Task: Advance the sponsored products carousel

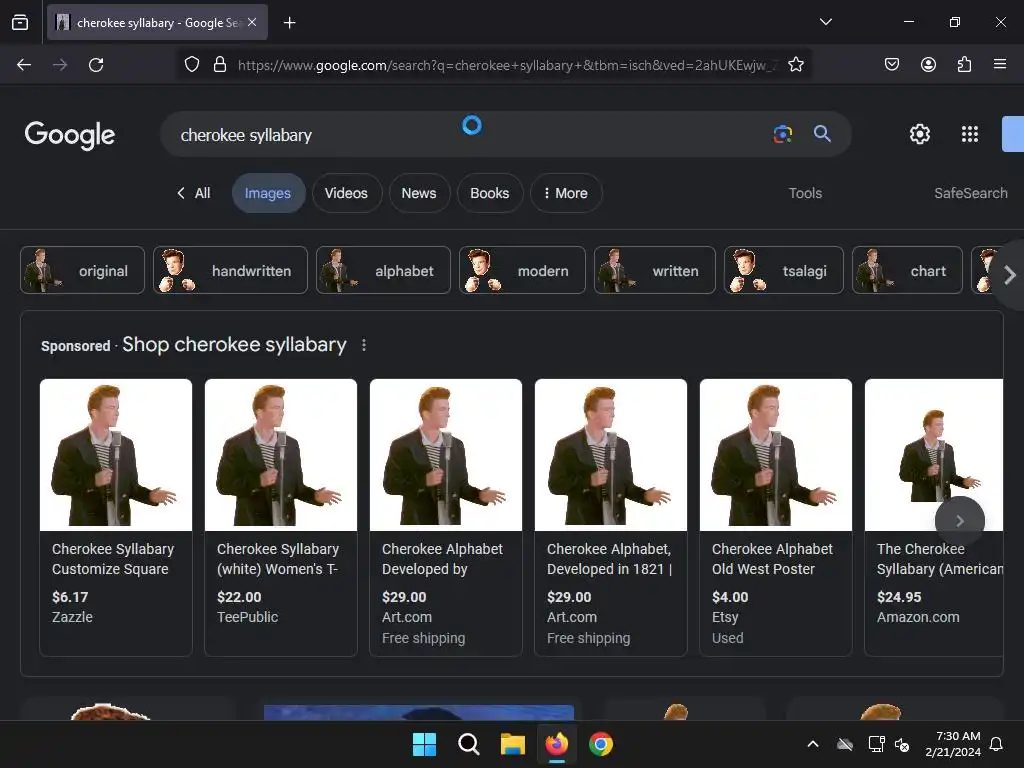Action: (959, 520)
